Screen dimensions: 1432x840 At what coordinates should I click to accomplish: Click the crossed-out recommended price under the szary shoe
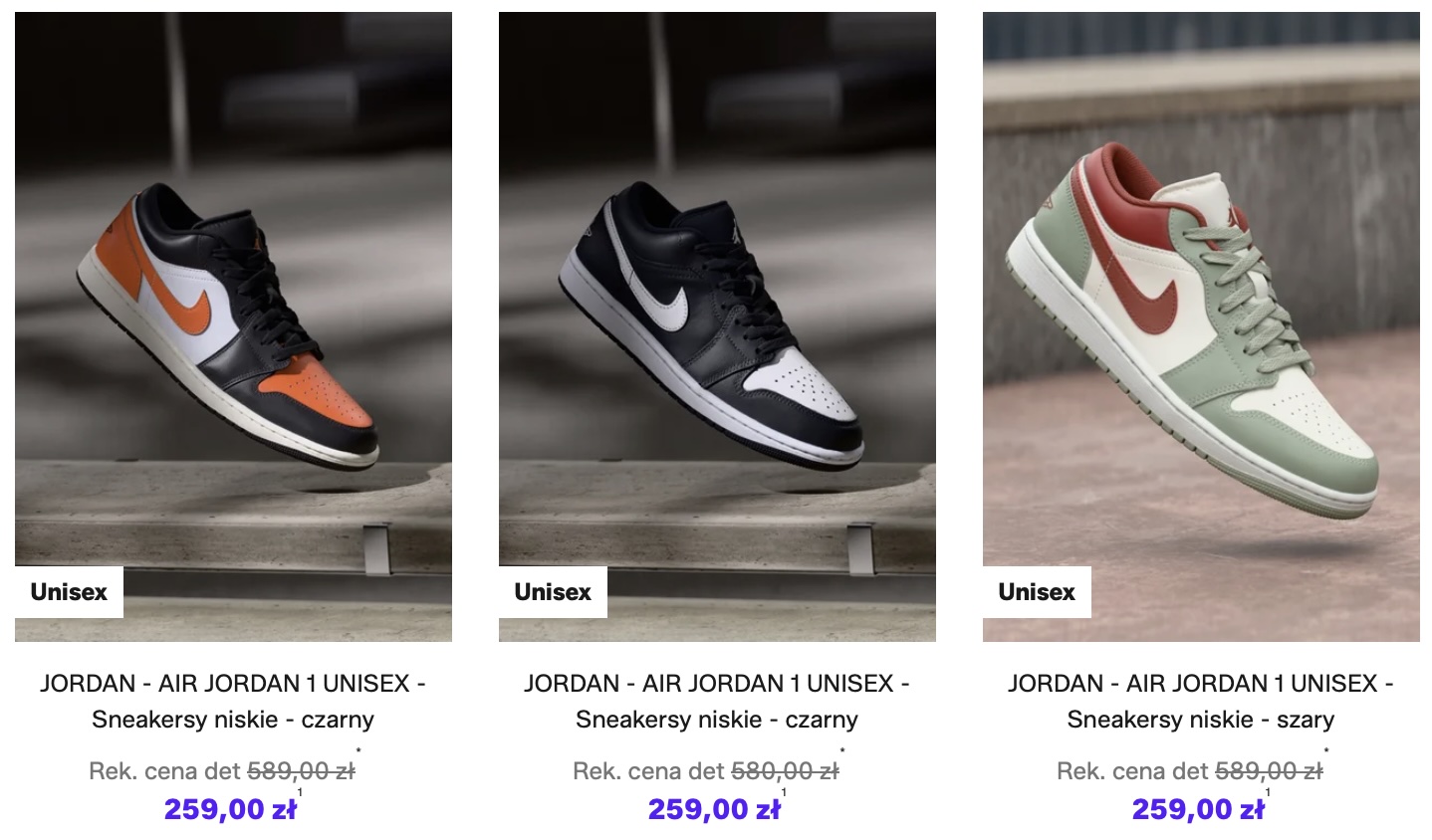[x=1269, y=771]
